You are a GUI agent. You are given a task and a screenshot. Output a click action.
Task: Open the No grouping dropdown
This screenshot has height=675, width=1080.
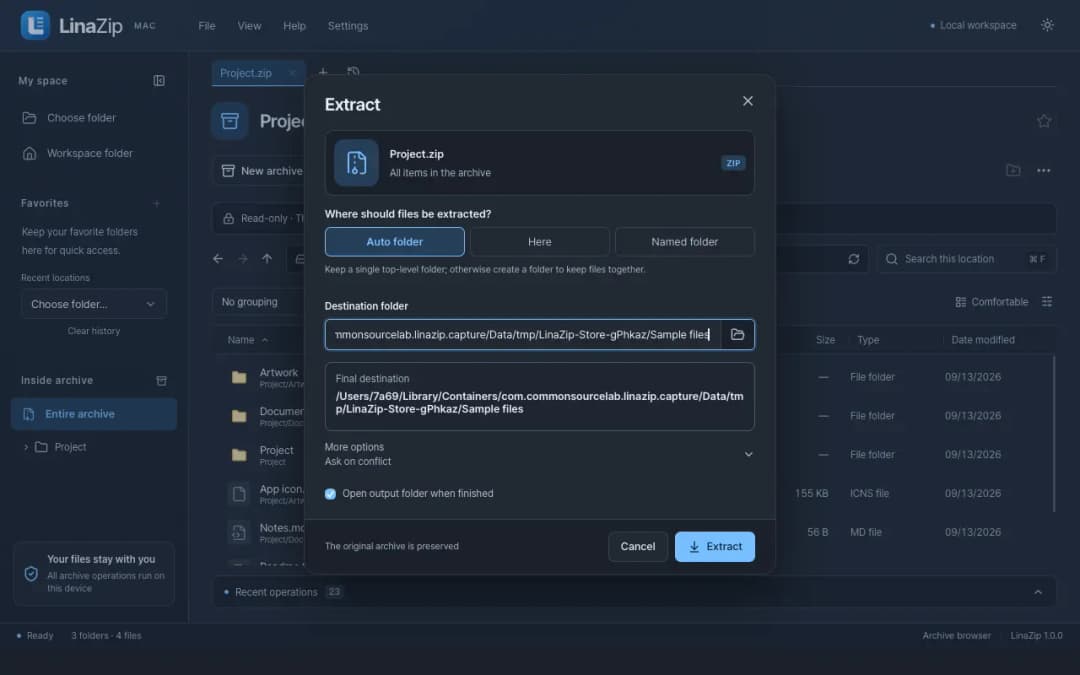point(258,302)
